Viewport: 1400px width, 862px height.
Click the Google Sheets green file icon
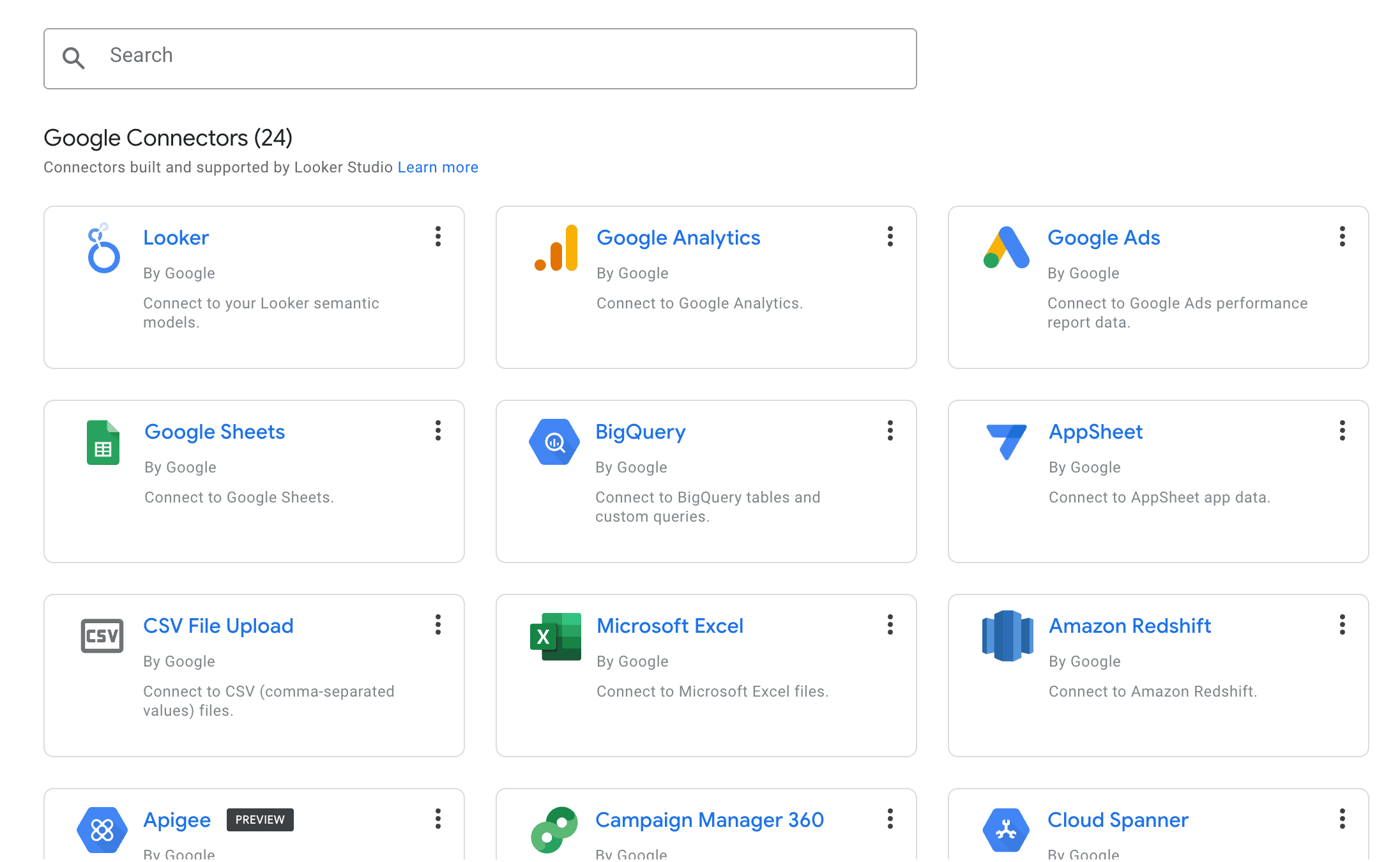coord(103,442)
